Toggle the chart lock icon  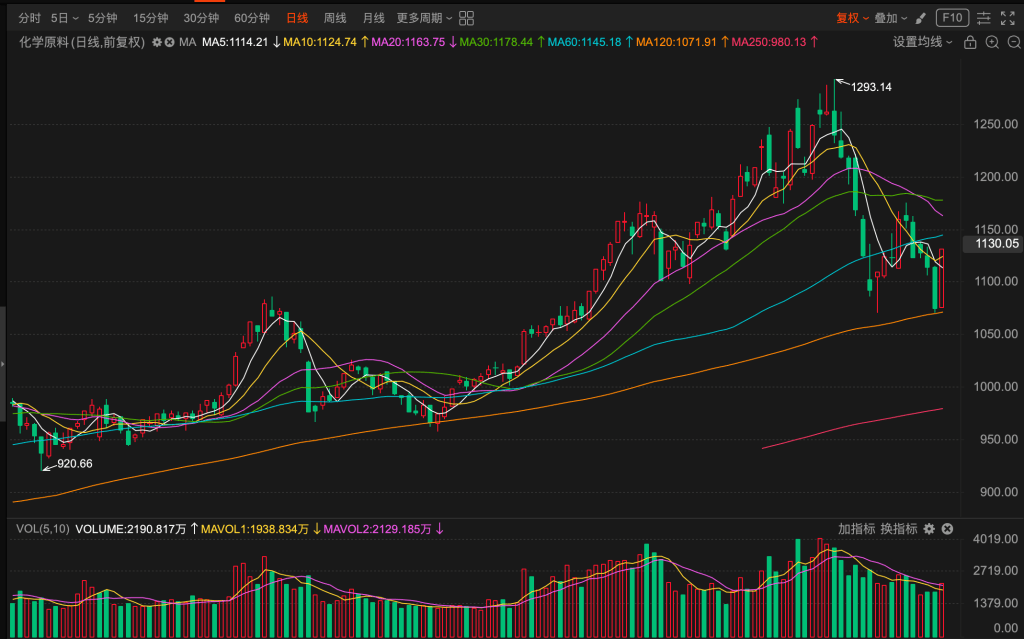click(x=971, y=42)
